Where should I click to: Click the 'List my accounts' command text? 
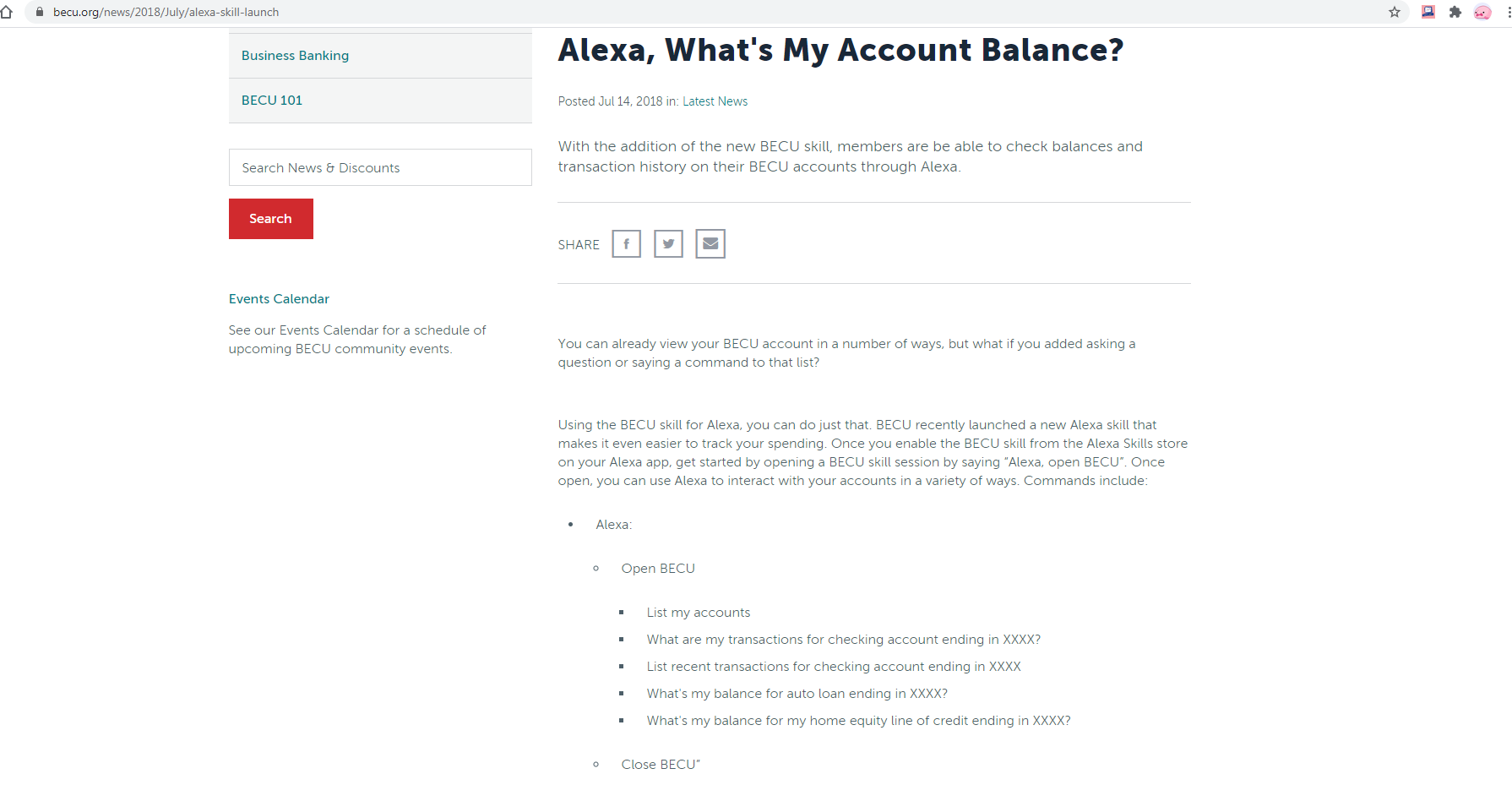(699, 613)
